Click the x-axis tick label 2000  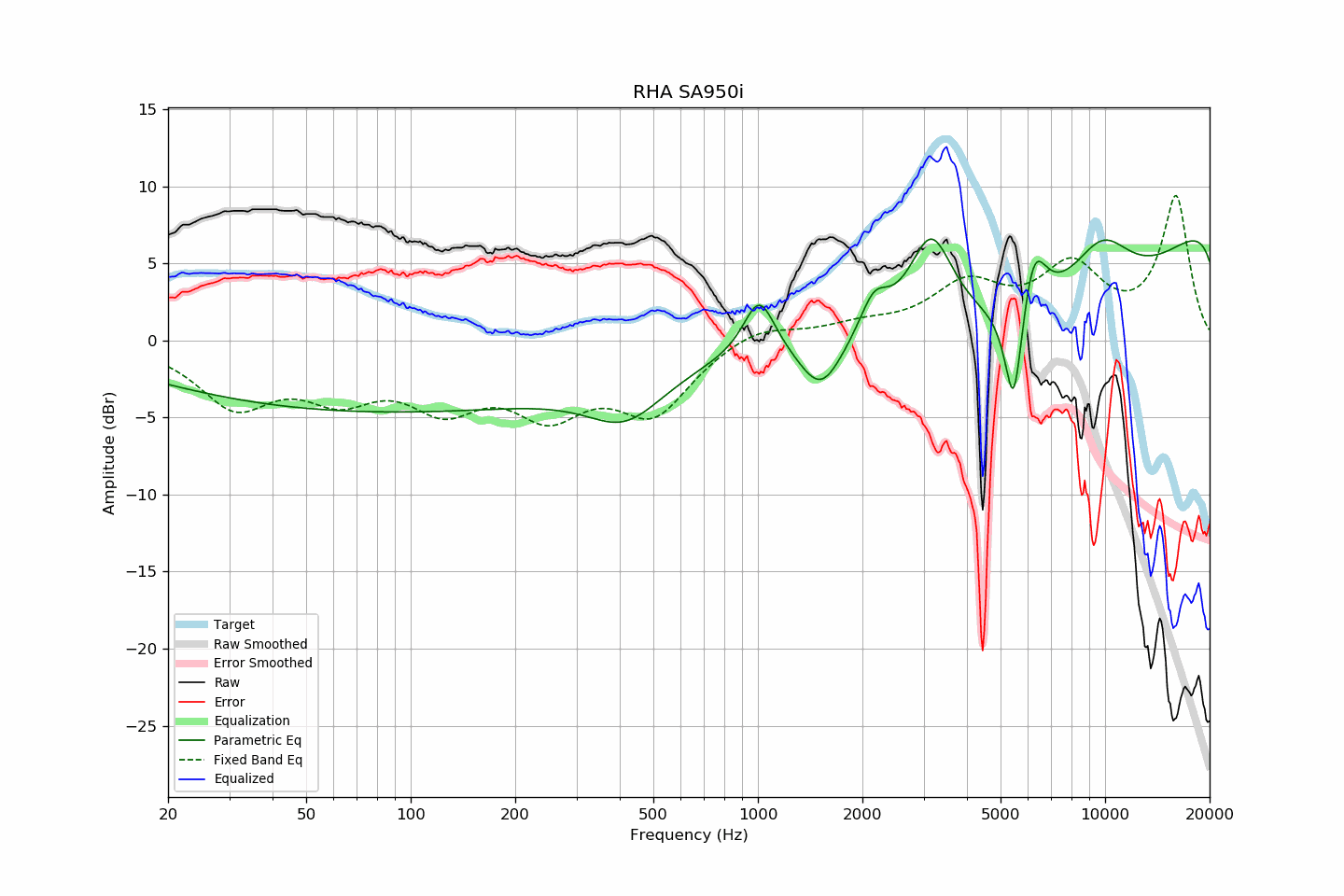[x=862, y=814]
